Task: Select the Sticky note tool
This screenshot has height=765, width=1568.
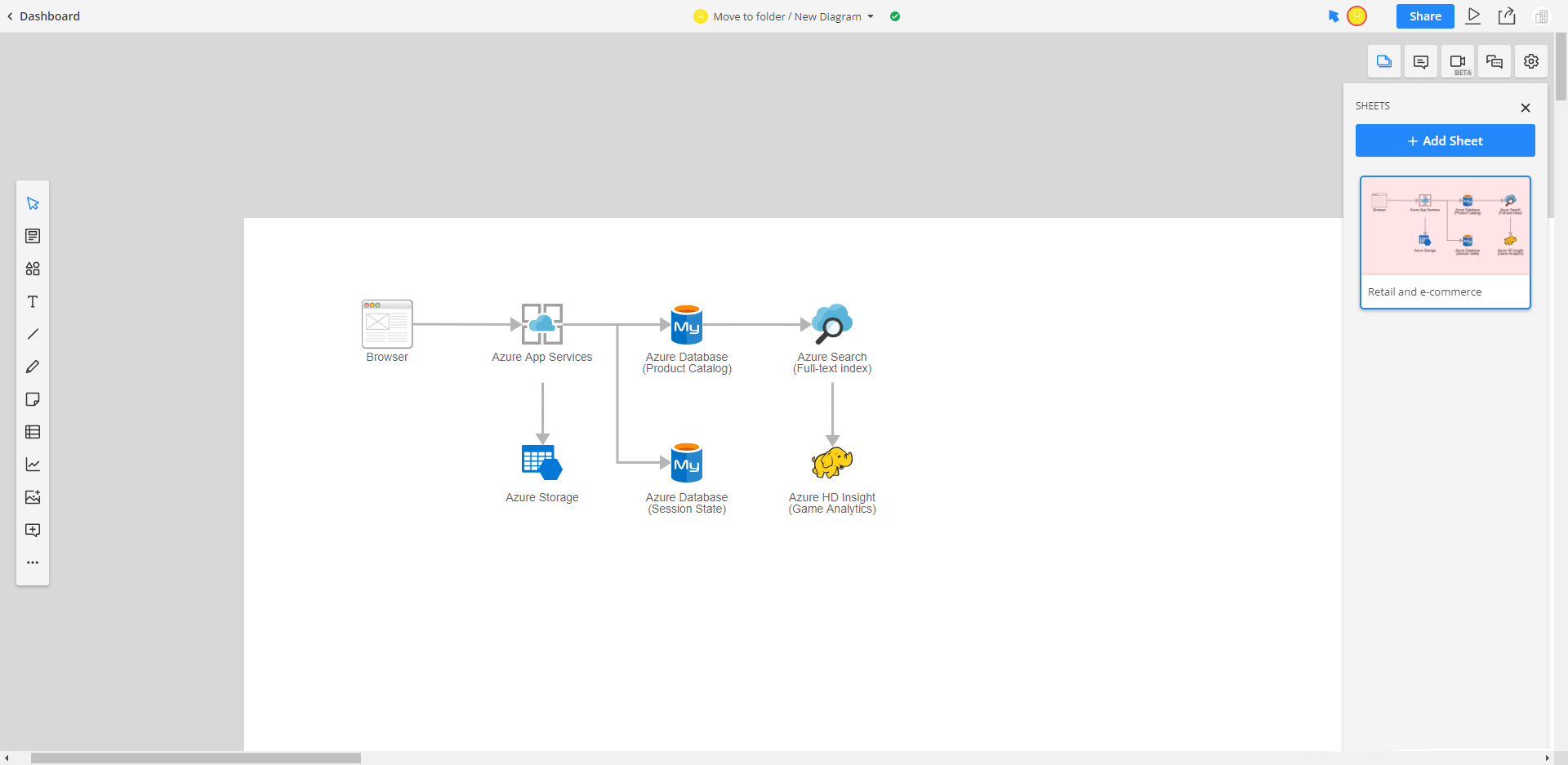Action: 33,399
